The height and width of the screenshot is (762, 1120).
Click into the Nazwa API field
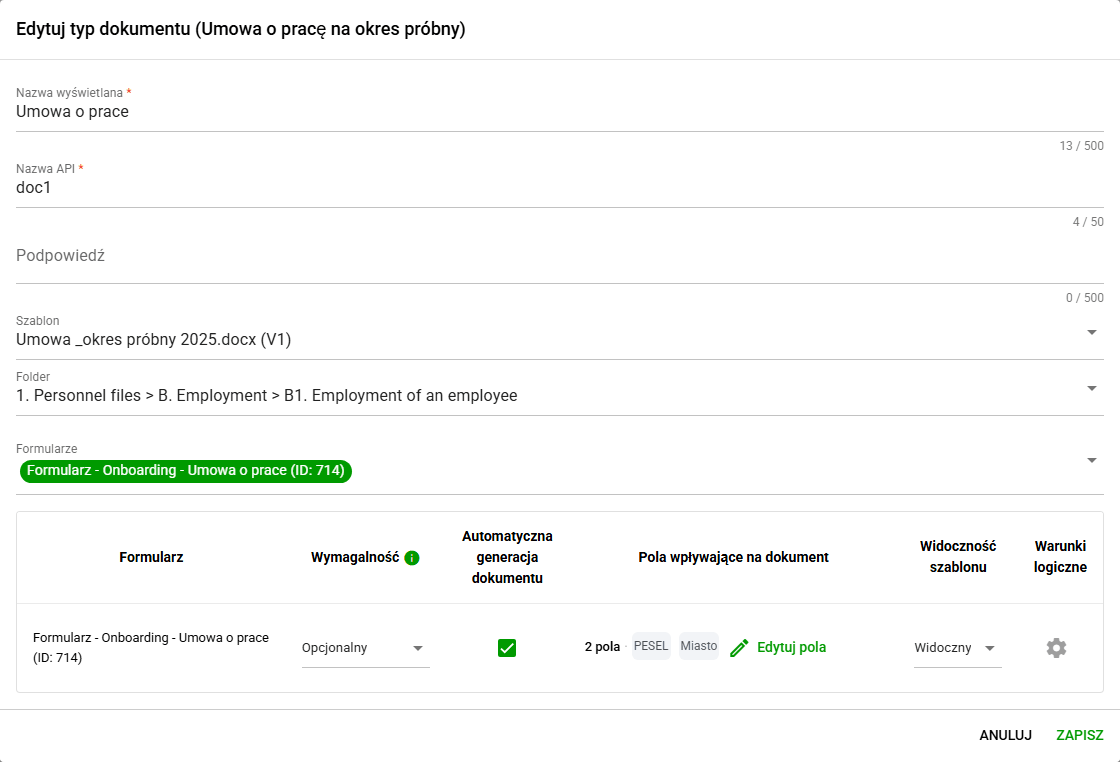click(x=559, y=188)
